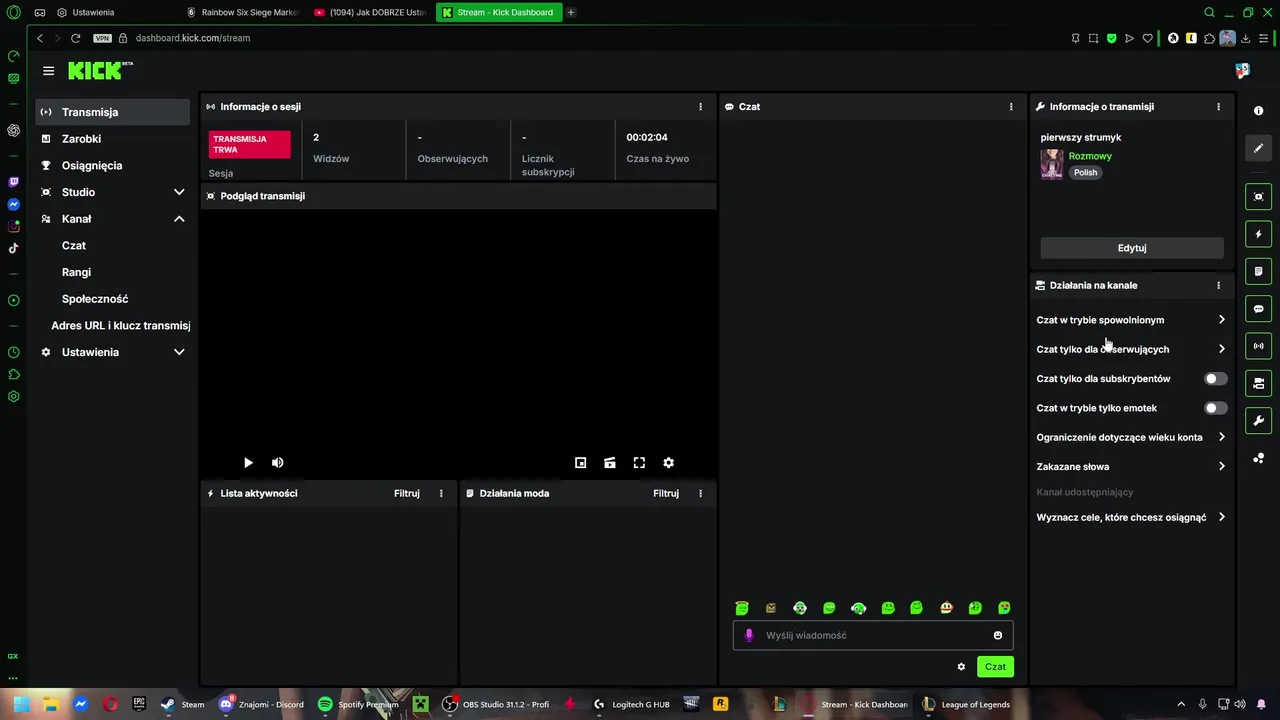Open stream preview settings gear
Screen dimensions: 1280x720
click(669, 463)
